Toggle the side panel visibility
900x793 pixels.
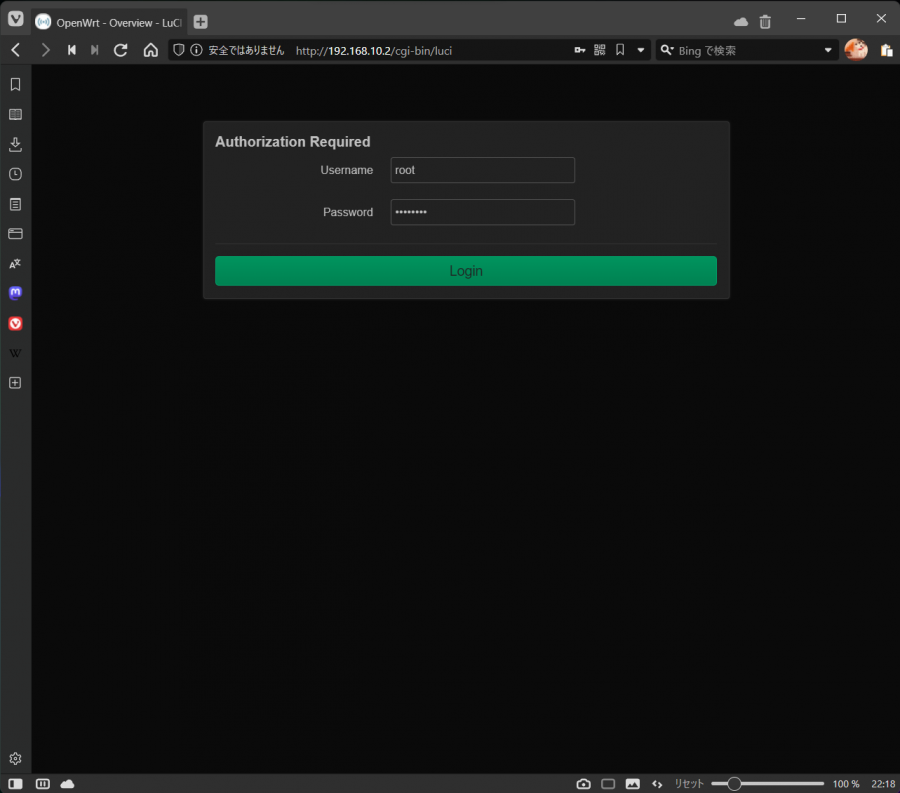15,784
